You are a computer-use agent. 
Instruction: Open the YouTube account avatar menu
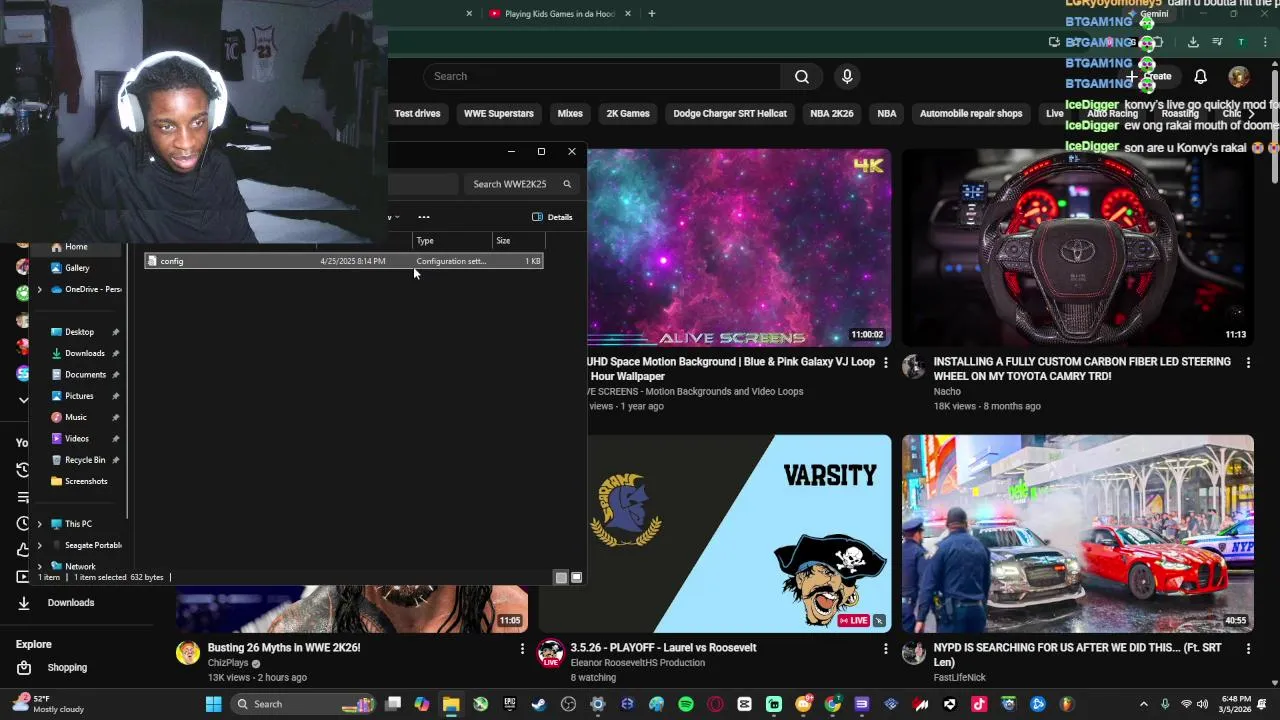1239,76
